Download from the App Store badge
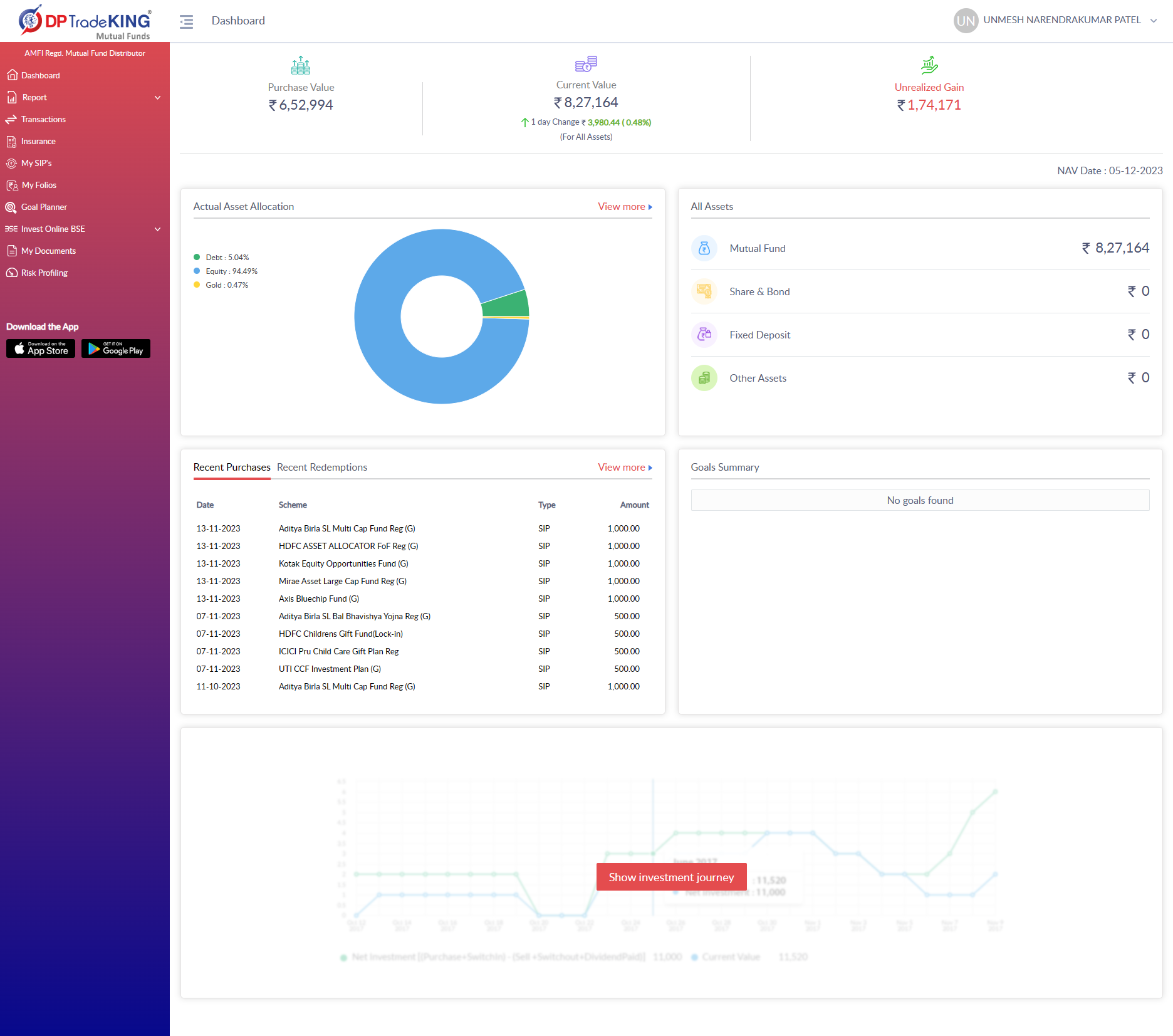Screen dimensions: 1173x1036 [41, 348]
